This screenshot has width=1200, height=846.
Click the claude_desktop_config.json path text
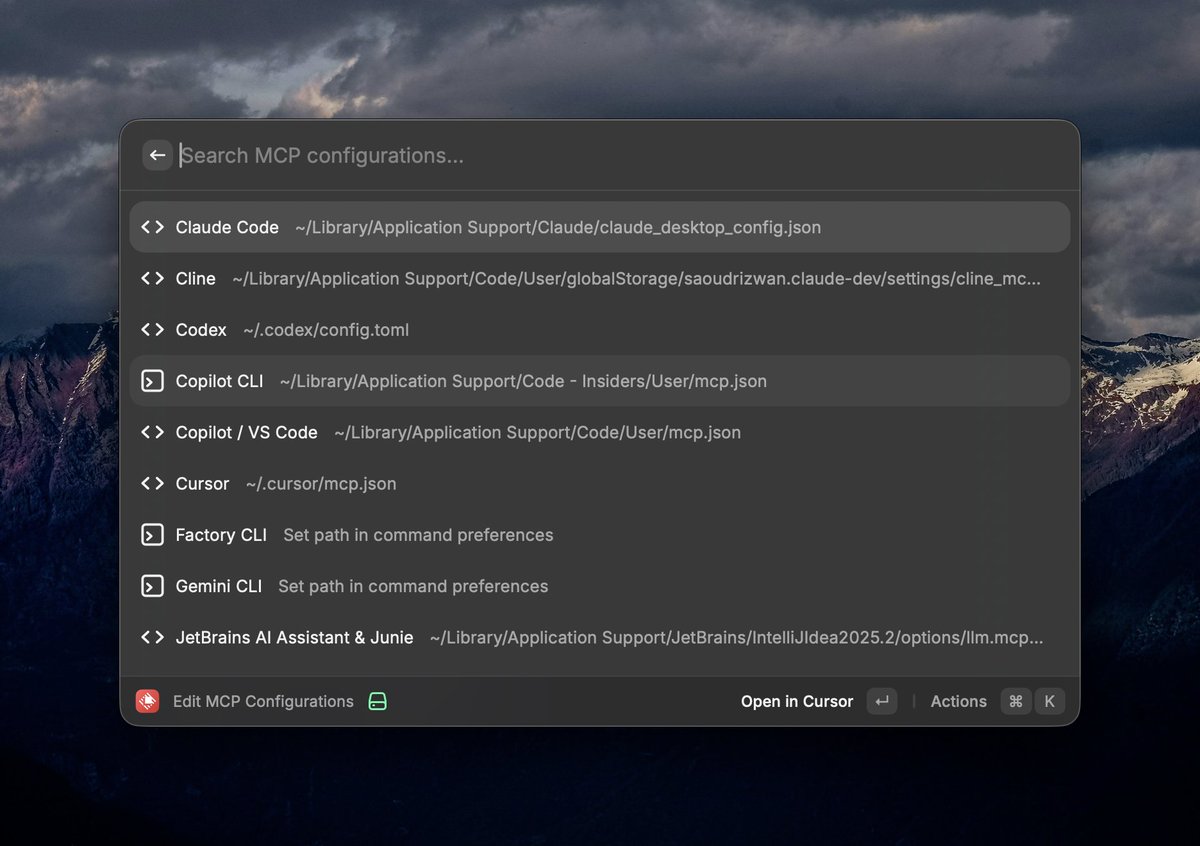point(558,227)
